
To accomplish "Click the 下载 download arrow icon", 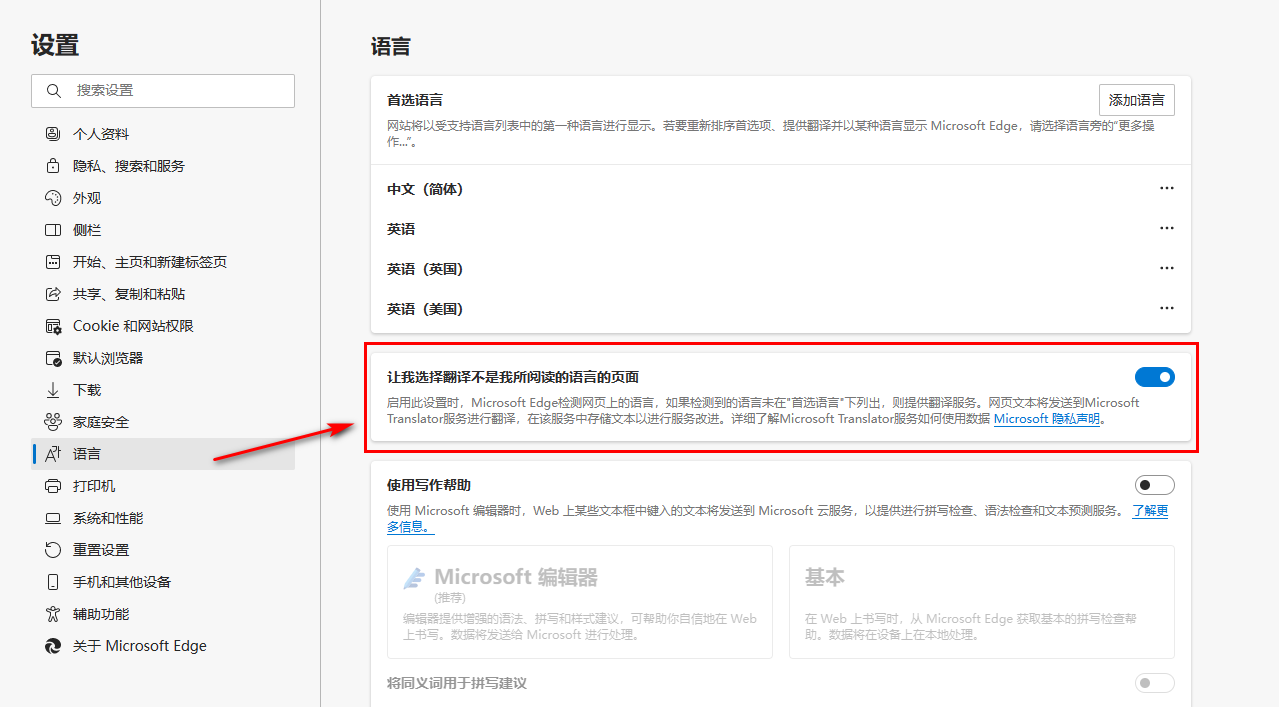I will (x=53, y=390).
